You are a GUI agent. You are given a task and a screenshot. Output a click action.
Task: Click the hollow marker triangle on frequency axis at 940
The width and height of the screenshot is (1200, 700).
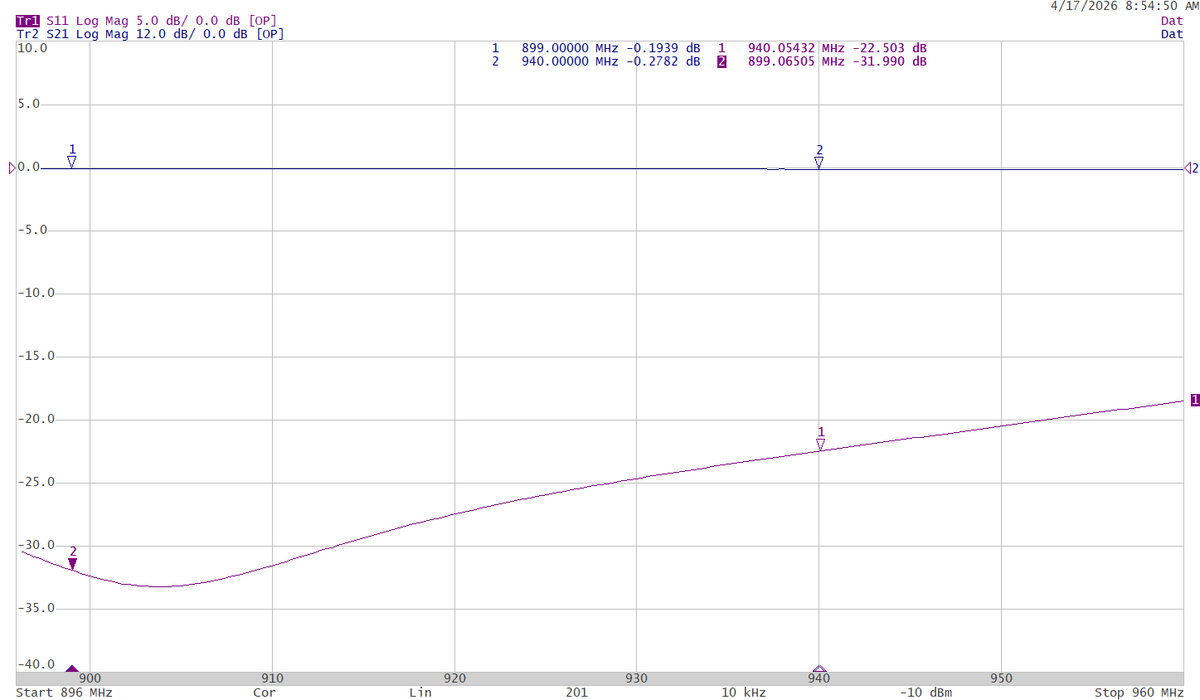click(x=819, y=669)
